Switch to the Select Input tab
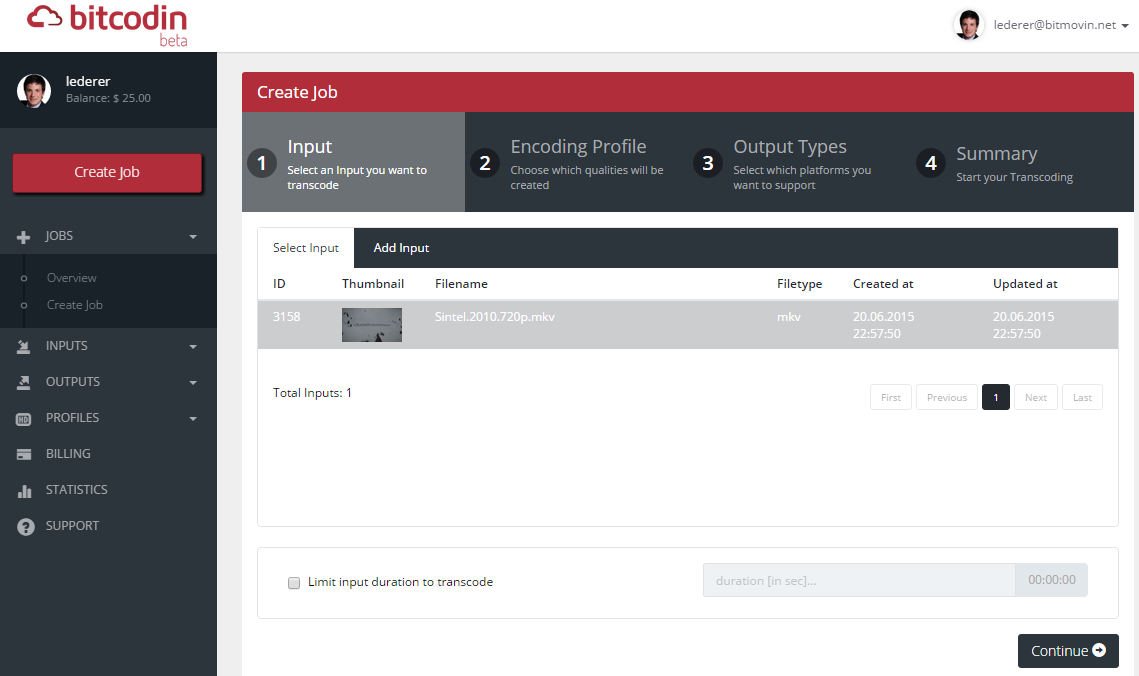 [306, 248]
